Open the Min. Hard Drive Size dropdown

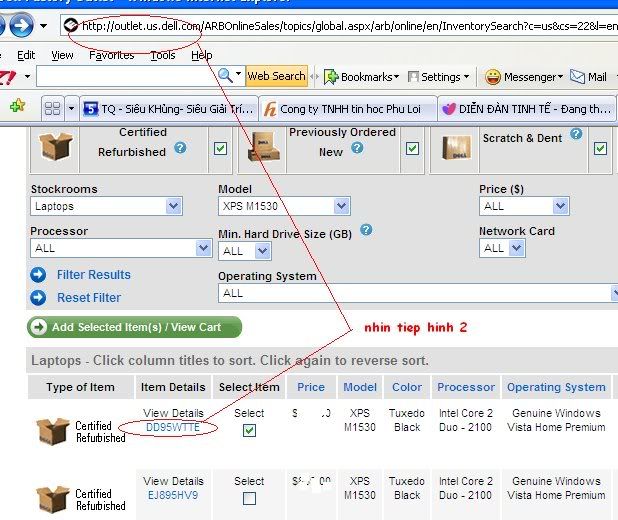(x=245, y=251)
